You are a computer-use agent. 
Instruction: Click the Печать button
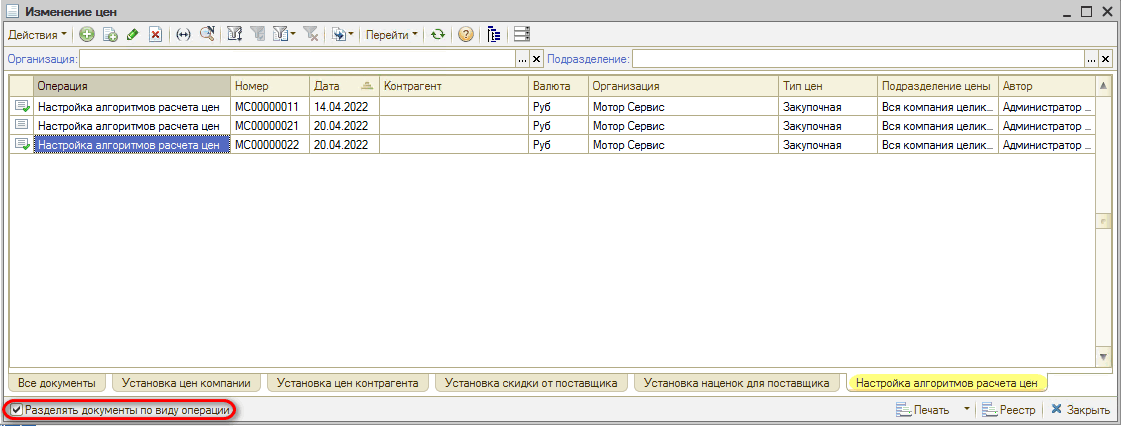pyautogui.click(x=922, y=410)
